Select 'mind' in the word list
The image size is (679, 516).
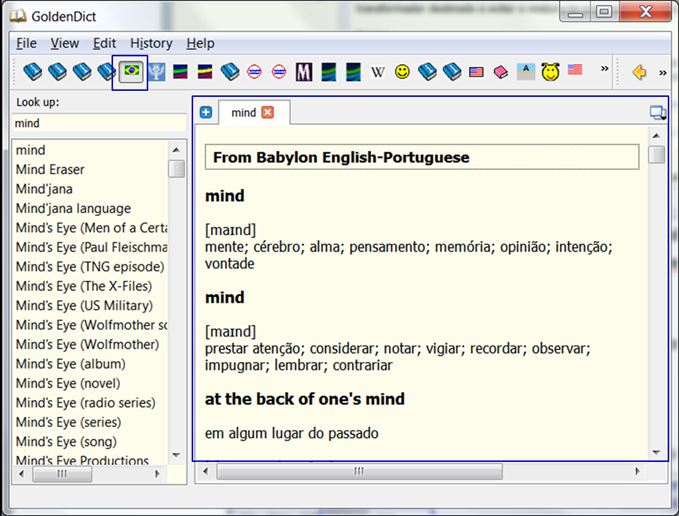pos(30,150)
